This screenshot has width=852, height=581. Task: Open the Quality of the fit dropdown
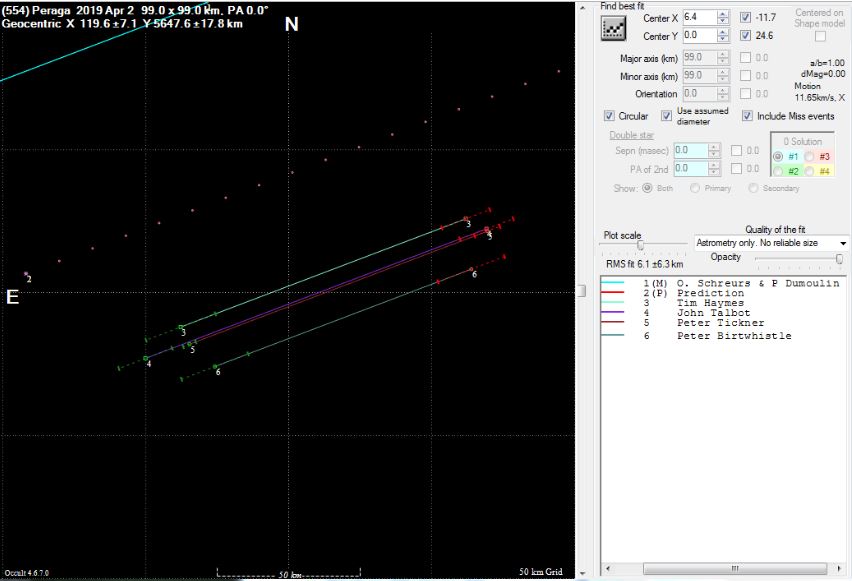(x=844, y=243)
